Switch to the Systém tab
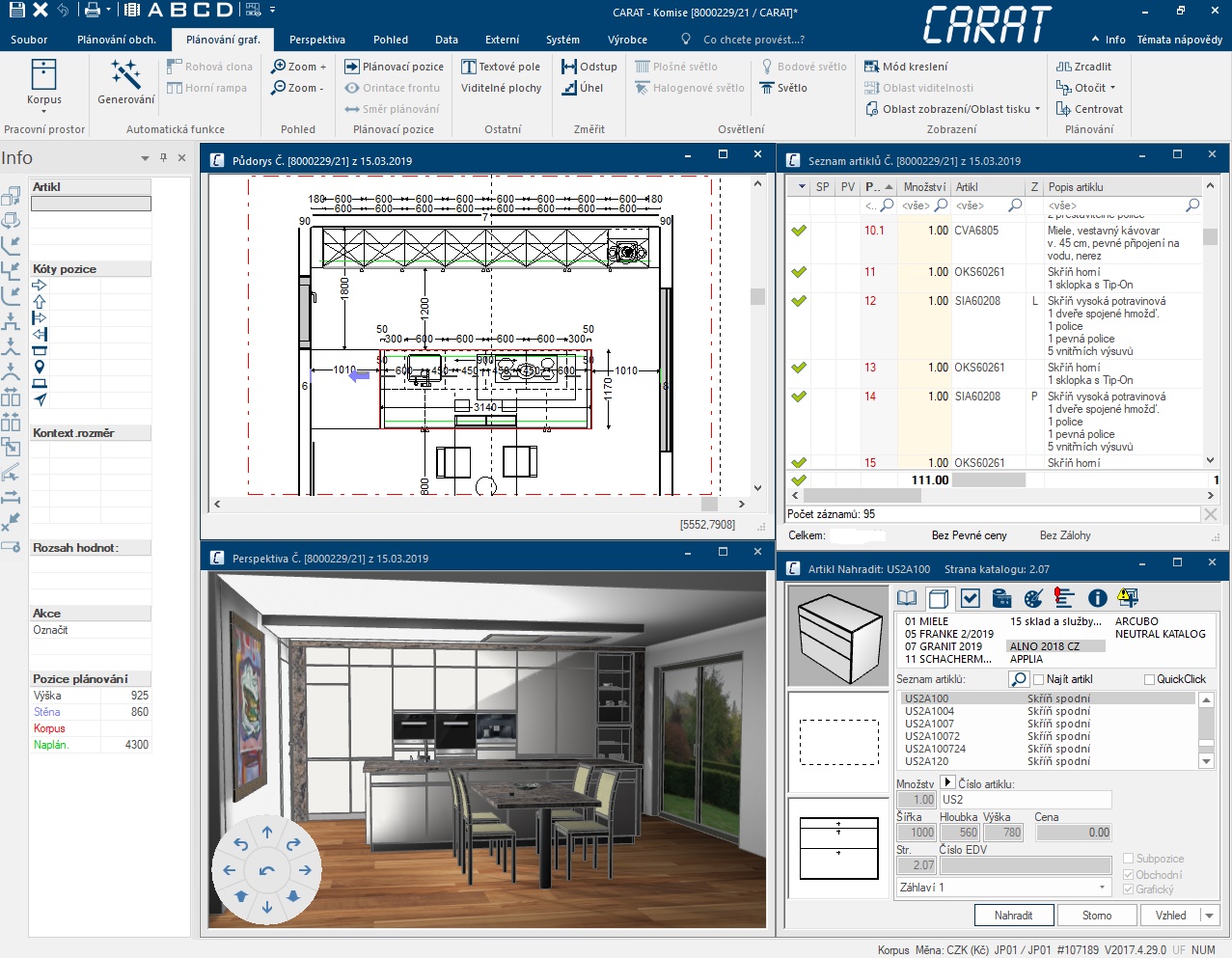 562,40
